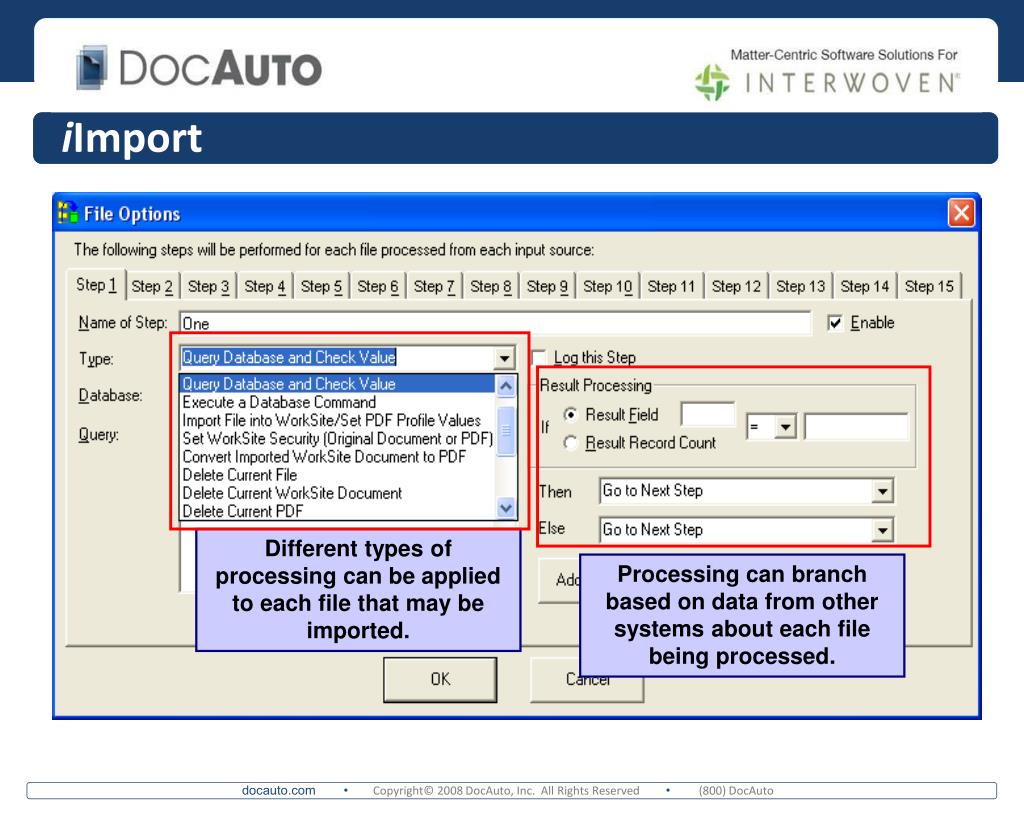Switch to the Step 14 tab
1024x819 pixels.
(865, 286)
